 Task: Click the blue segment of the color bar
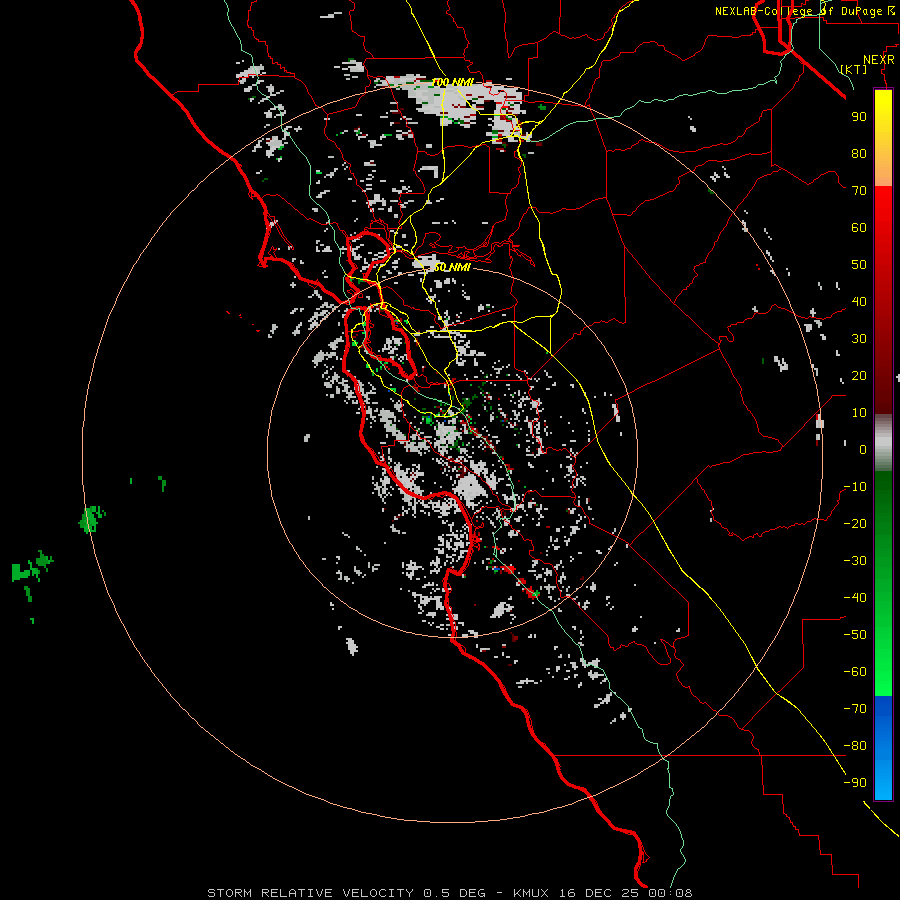click(x=883, y=748)
